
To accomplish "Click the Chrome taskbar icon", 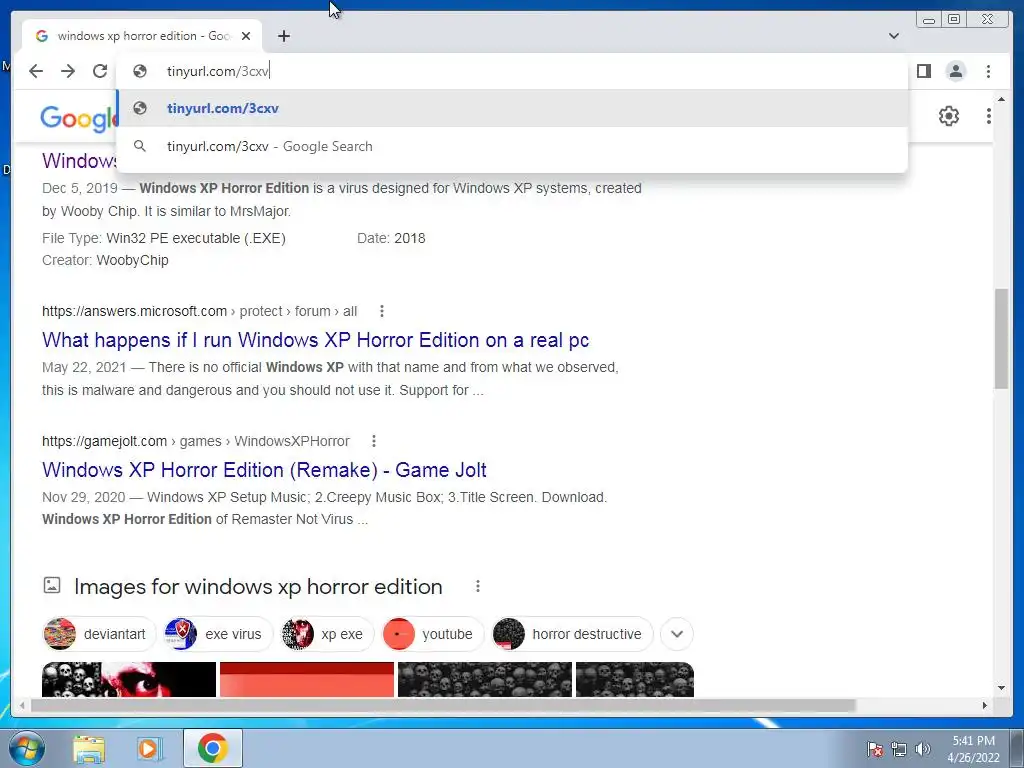I will point(212,748).
